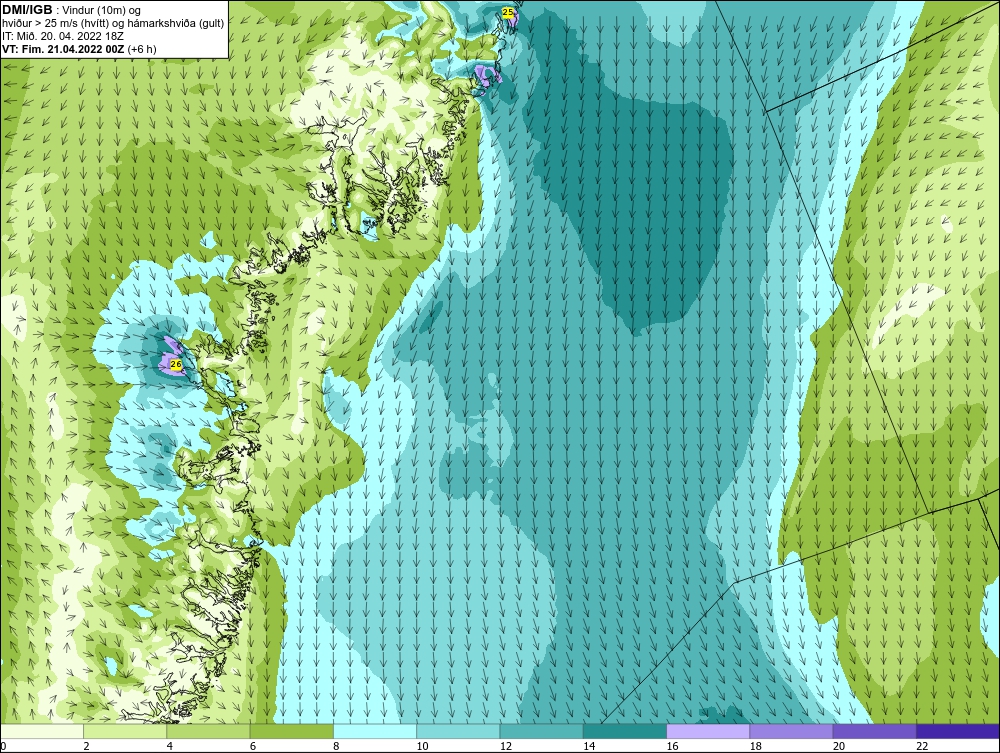Click the '6' tick label on color scale
The width and height of the screenshot is (1000, 753).
click(253, 747)
